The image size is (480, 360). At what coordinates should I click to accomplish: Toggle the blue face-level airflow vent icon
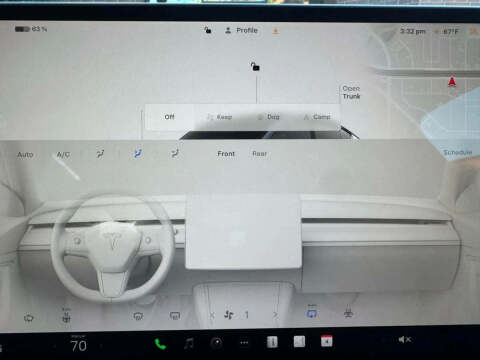tap(138, 154)
